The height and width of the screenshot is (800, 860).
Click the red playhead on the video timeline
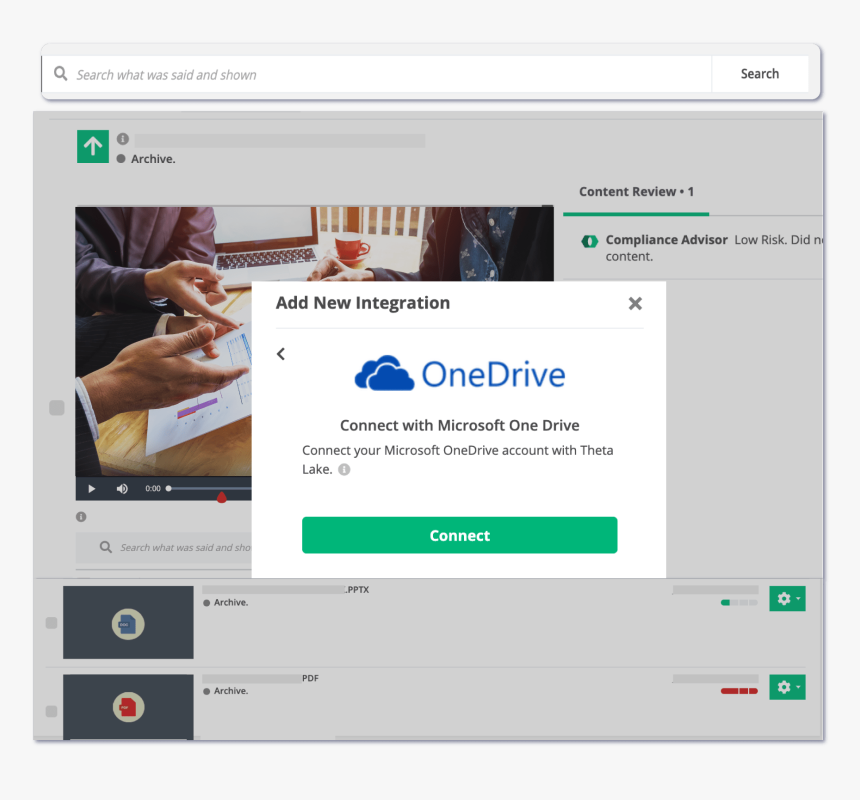pos(221,496)
